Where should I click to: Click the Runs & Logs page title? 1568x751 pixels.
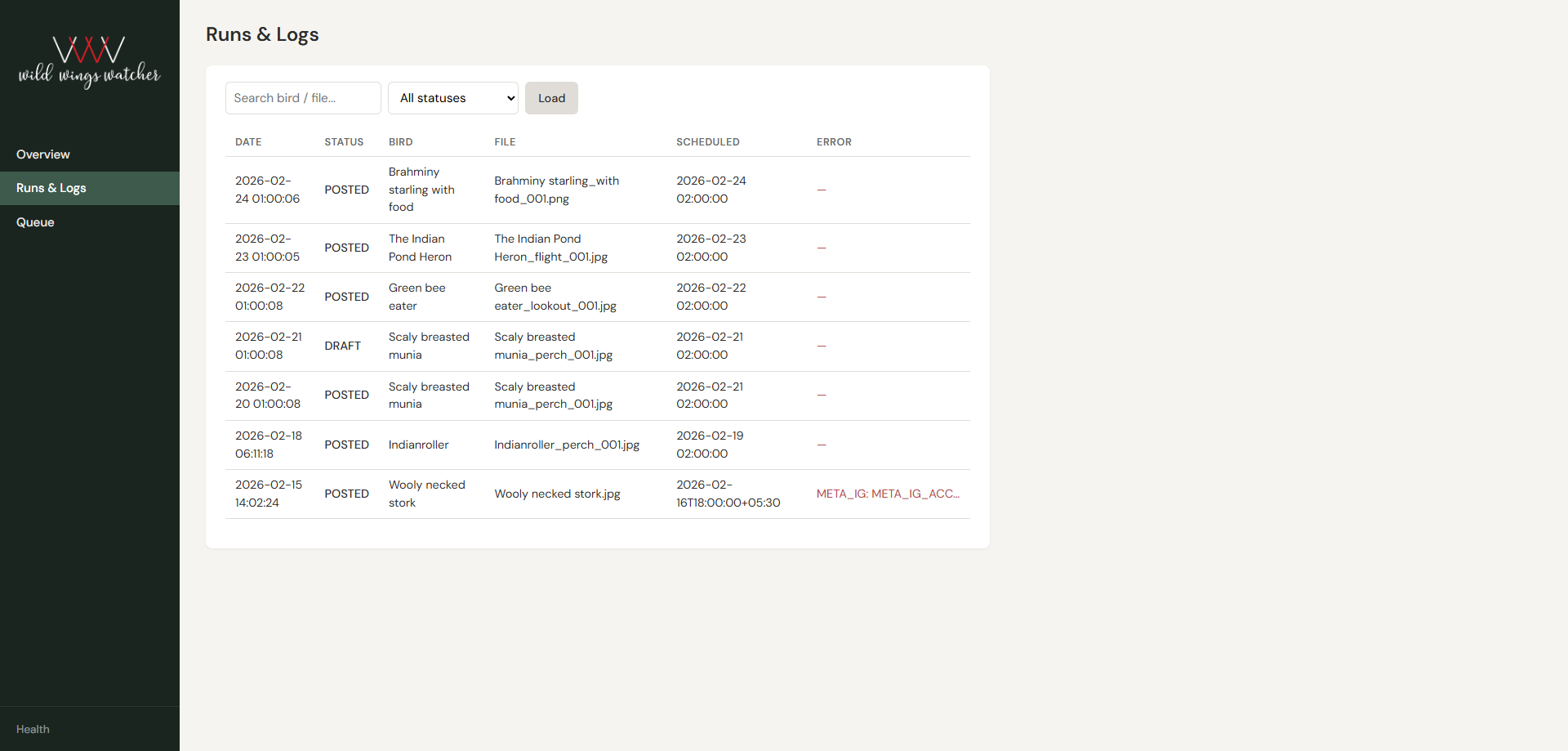pos(262,34)
